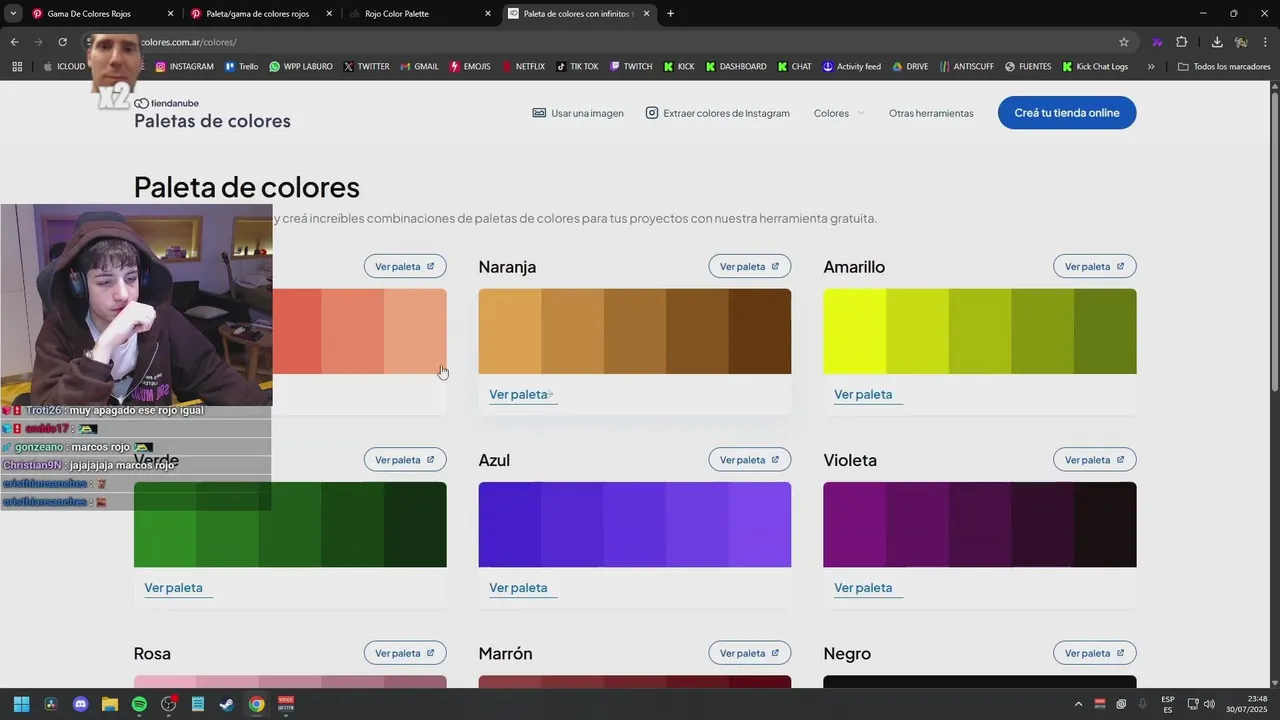This screenshot has height=720, width=1280.
Task: Close the Rojo Color Palette tab
Action: click(x=488, y=14)
